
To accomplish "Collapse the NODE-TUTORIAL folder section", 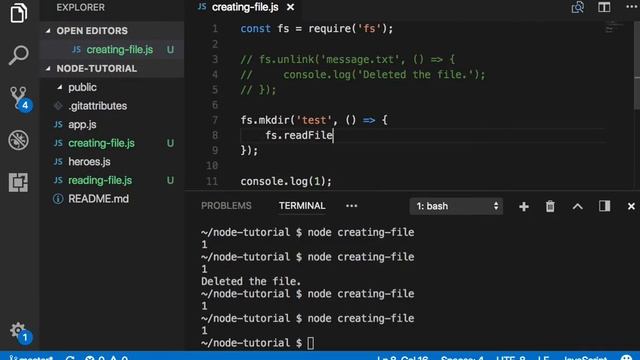I will click(96, 68).
